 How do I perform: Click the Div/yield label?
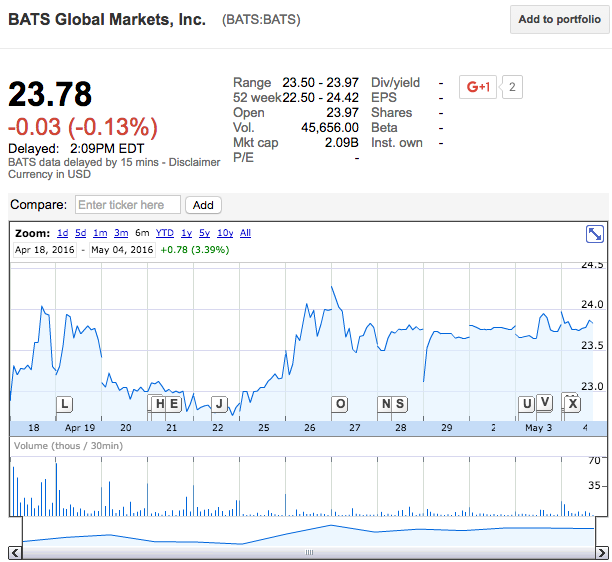tap(395, 83)
